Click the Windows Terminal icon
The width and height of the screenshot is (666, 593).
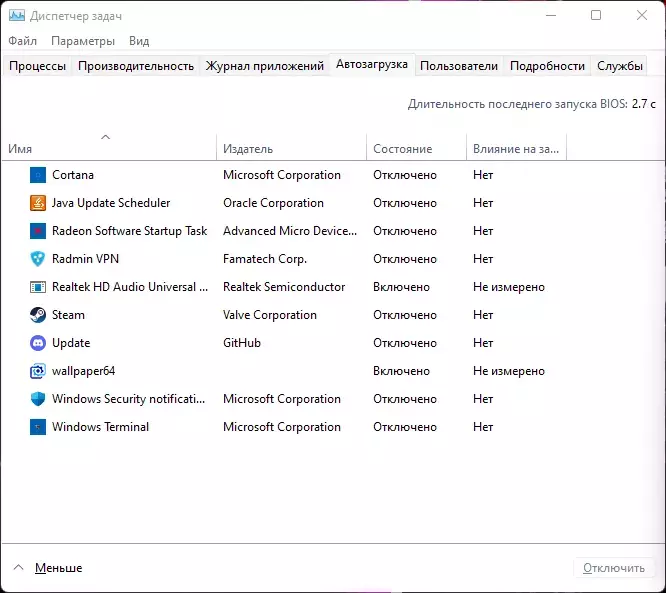coord(38,427)
